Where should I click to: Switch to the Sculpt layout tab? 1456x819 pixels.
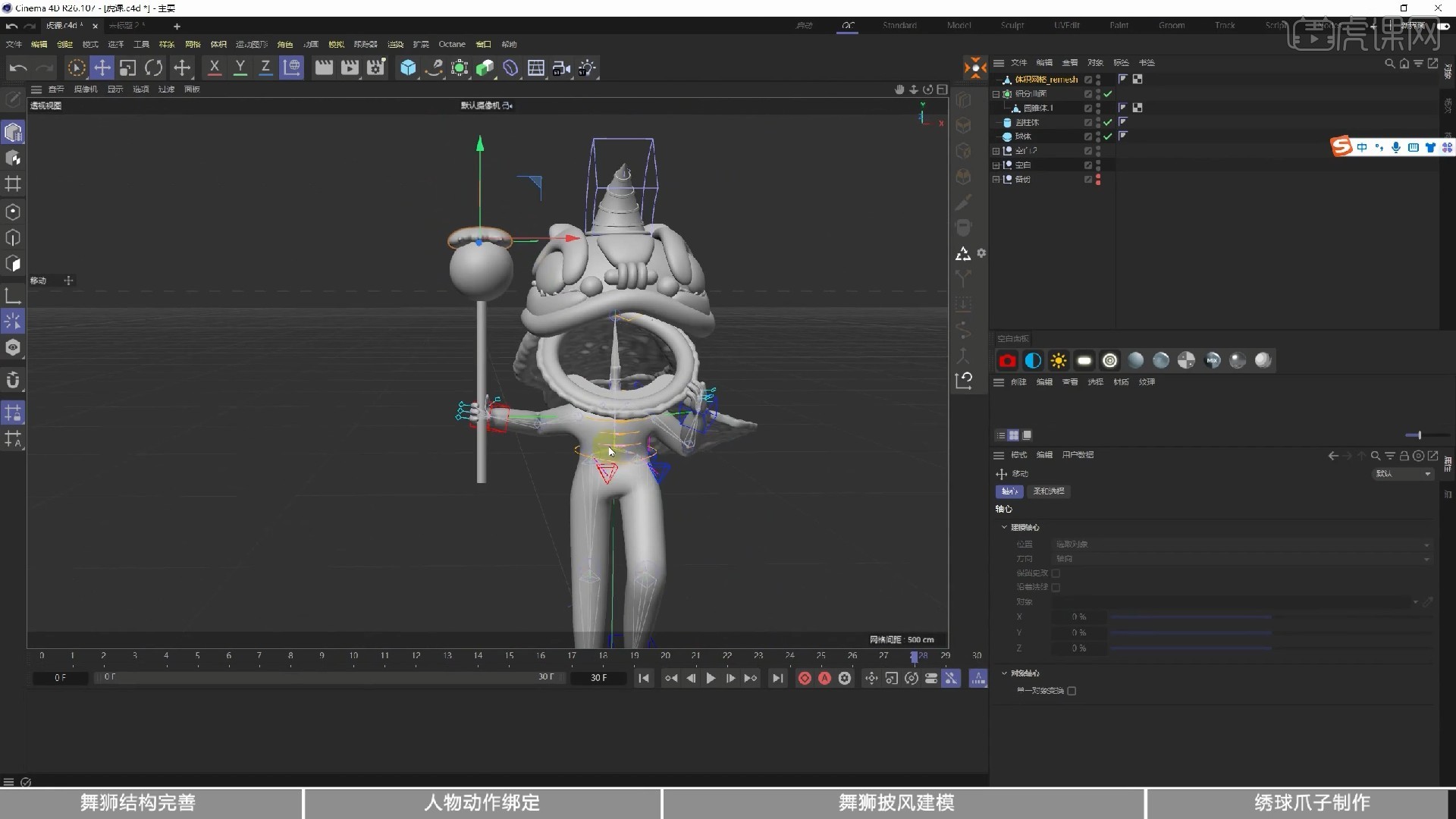coord(1012,25)
